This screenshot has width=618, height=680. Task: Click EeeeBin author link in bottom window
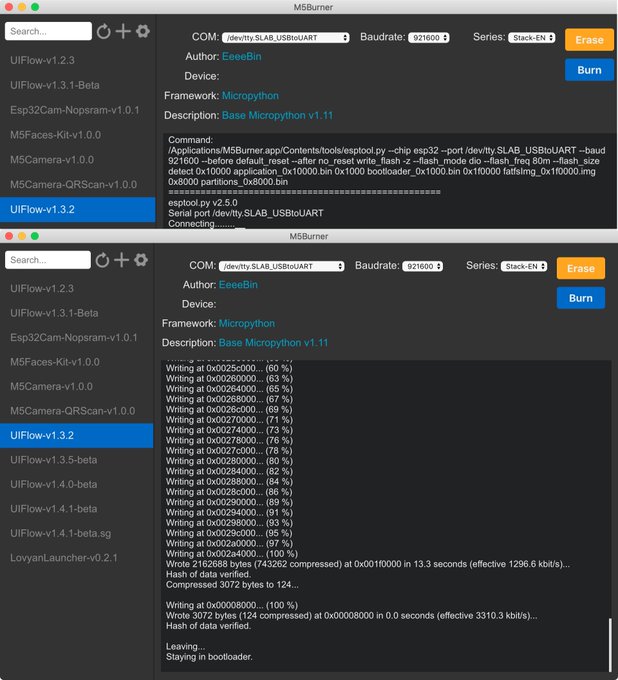(238, 285)
